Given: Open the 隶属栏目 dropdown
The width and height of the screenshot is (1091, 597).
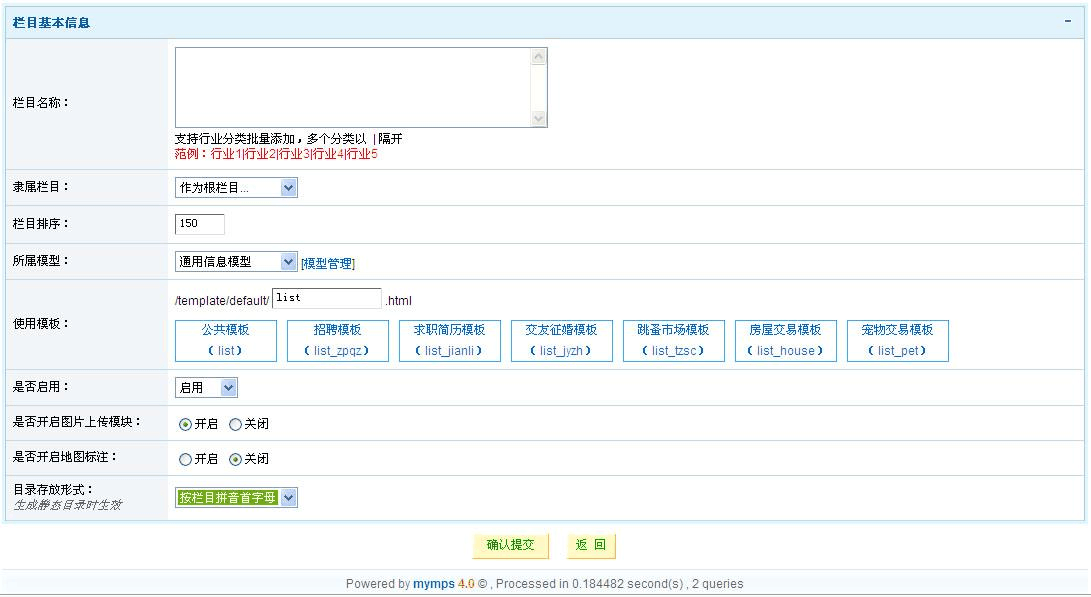Looking at the screenshot, I should pyautogui.click(x=236, y=188).
